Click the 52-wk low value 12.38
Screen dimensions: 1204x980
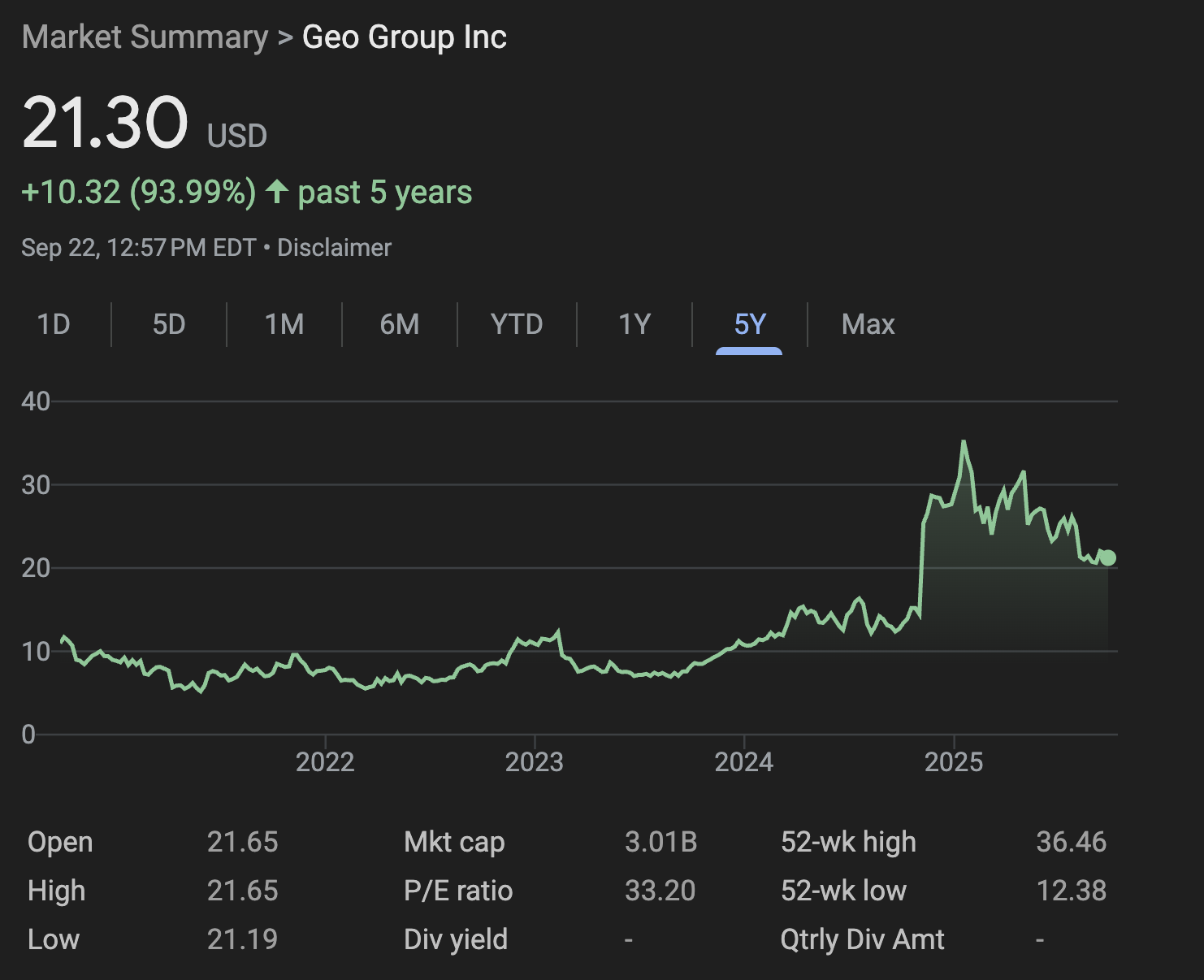click(1072, 891)
